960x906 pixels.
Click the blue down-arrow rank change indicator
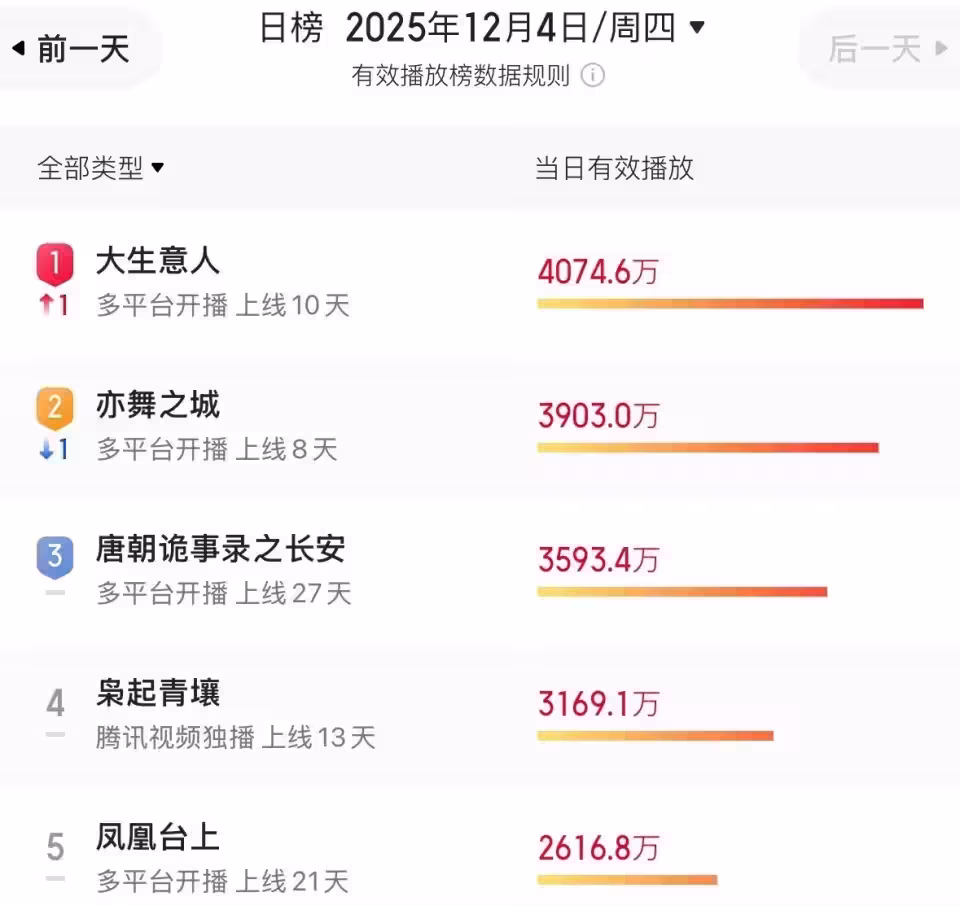55,450
